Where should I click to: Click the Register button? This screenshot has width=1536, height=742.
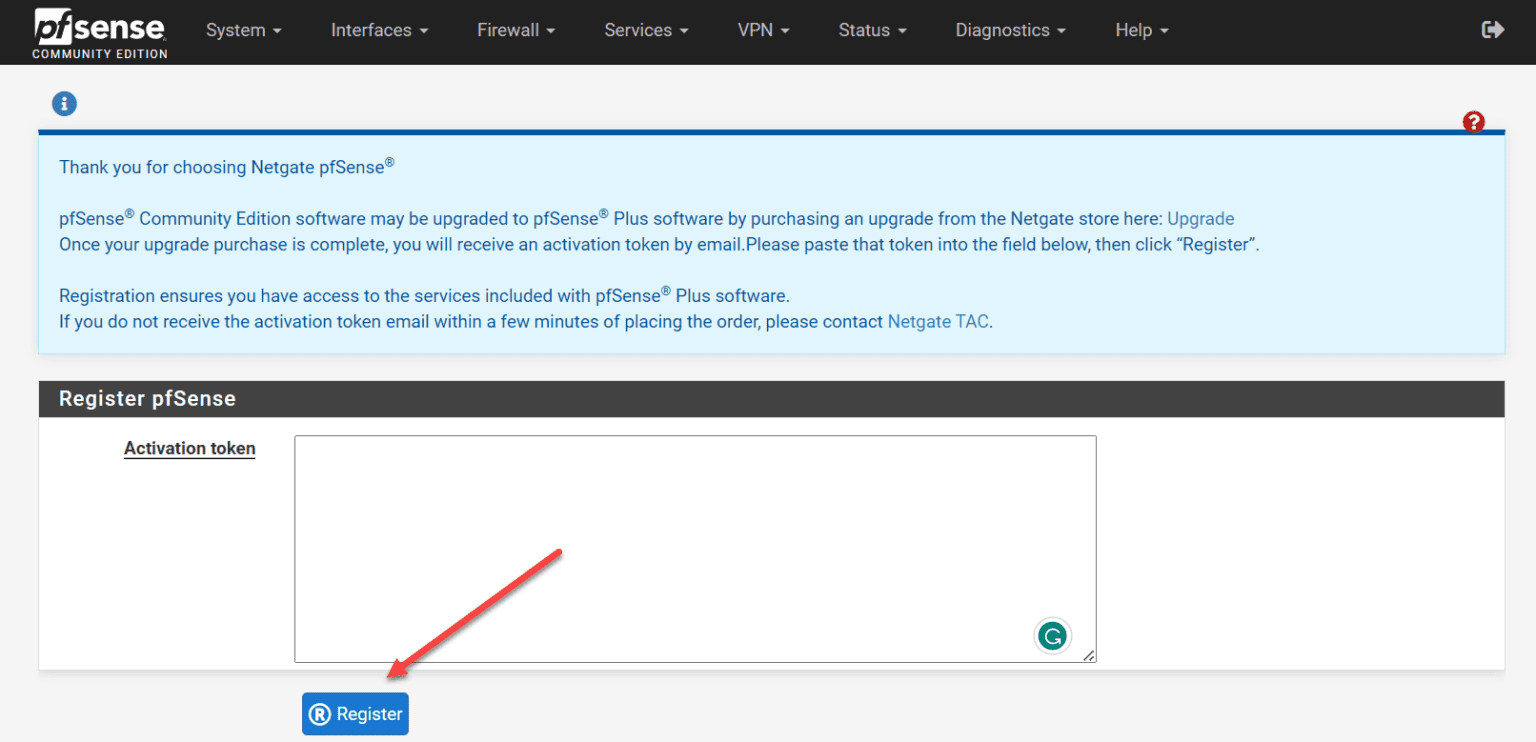tap(355, 713)
